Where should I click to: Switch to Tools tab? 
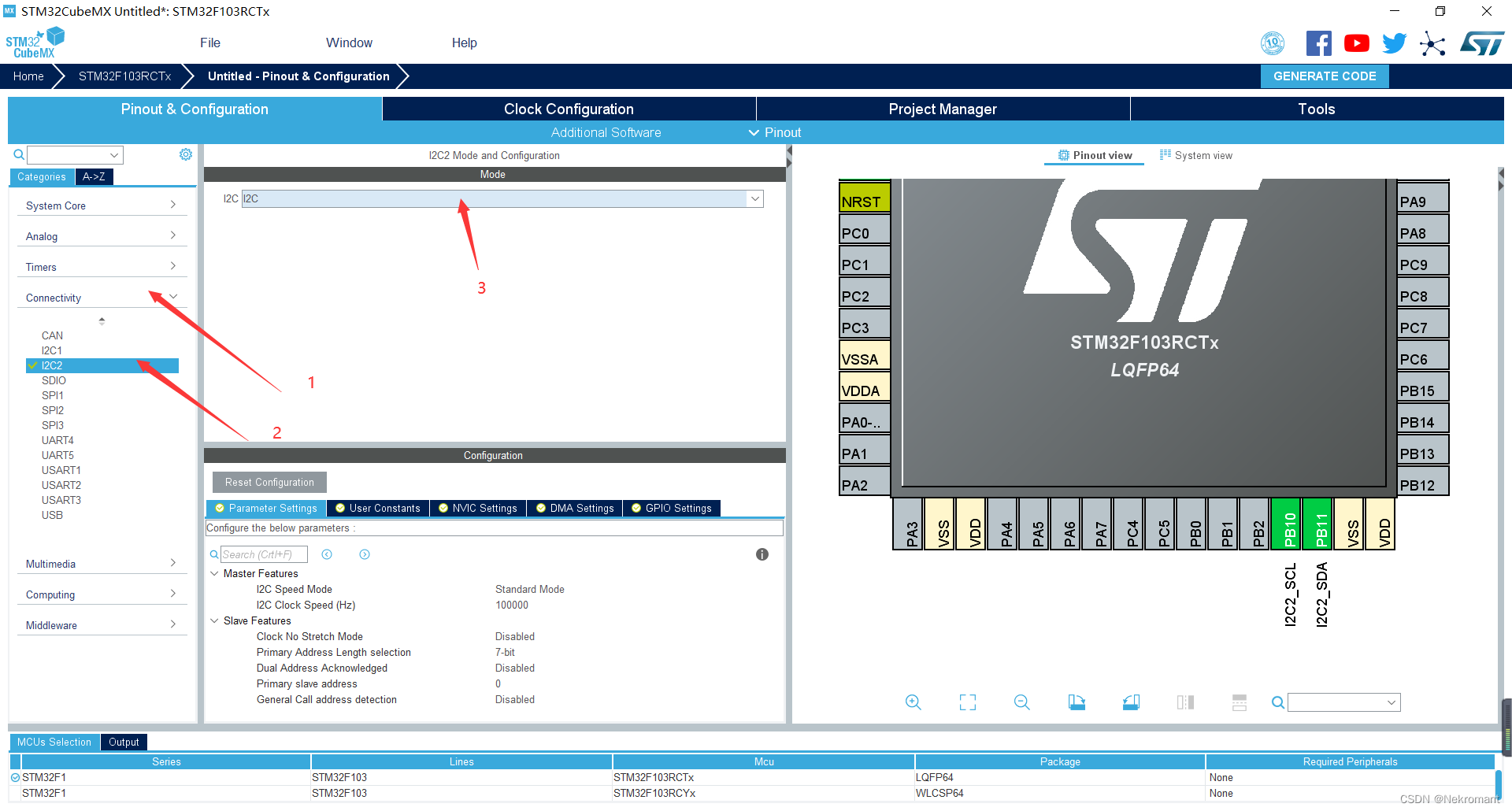click(x=1317, y=109)
